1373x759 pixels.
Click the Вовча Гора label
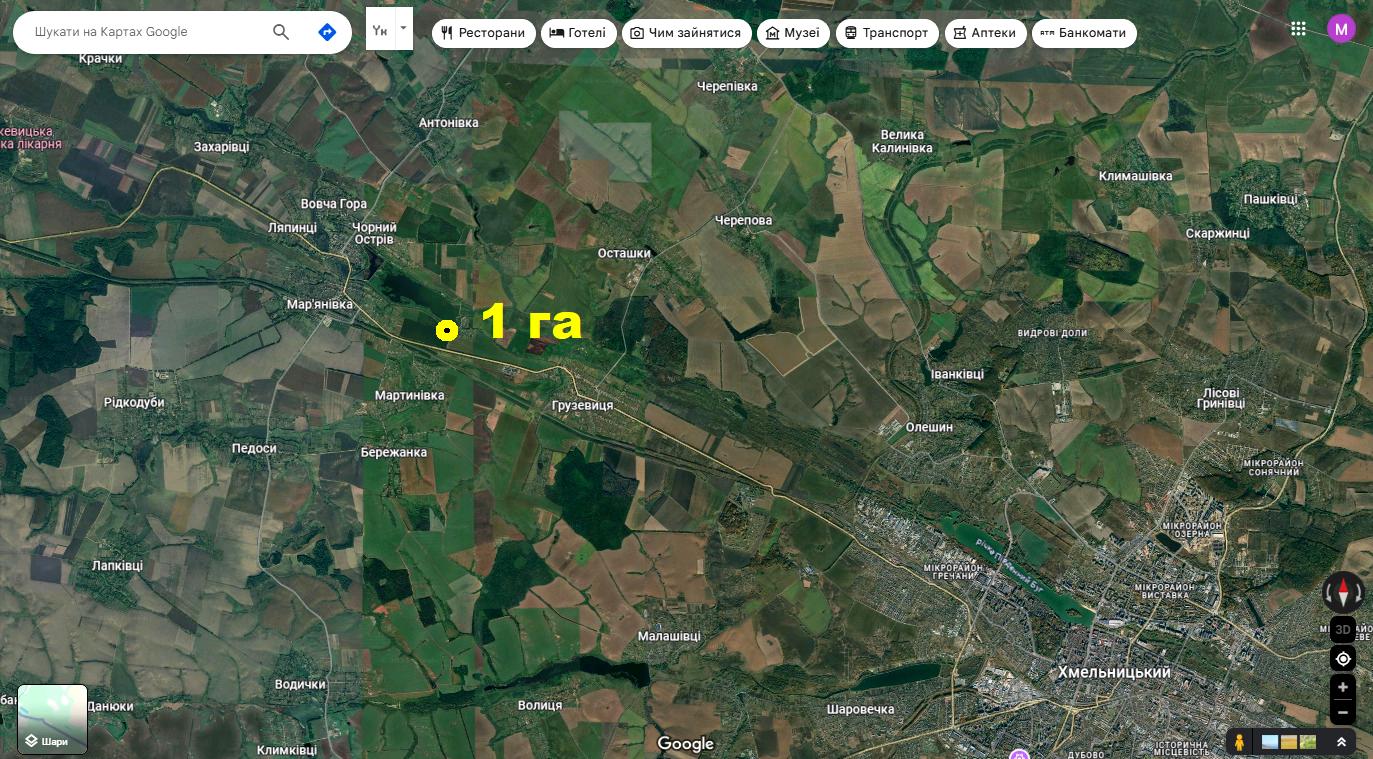[x=333, y=204]
